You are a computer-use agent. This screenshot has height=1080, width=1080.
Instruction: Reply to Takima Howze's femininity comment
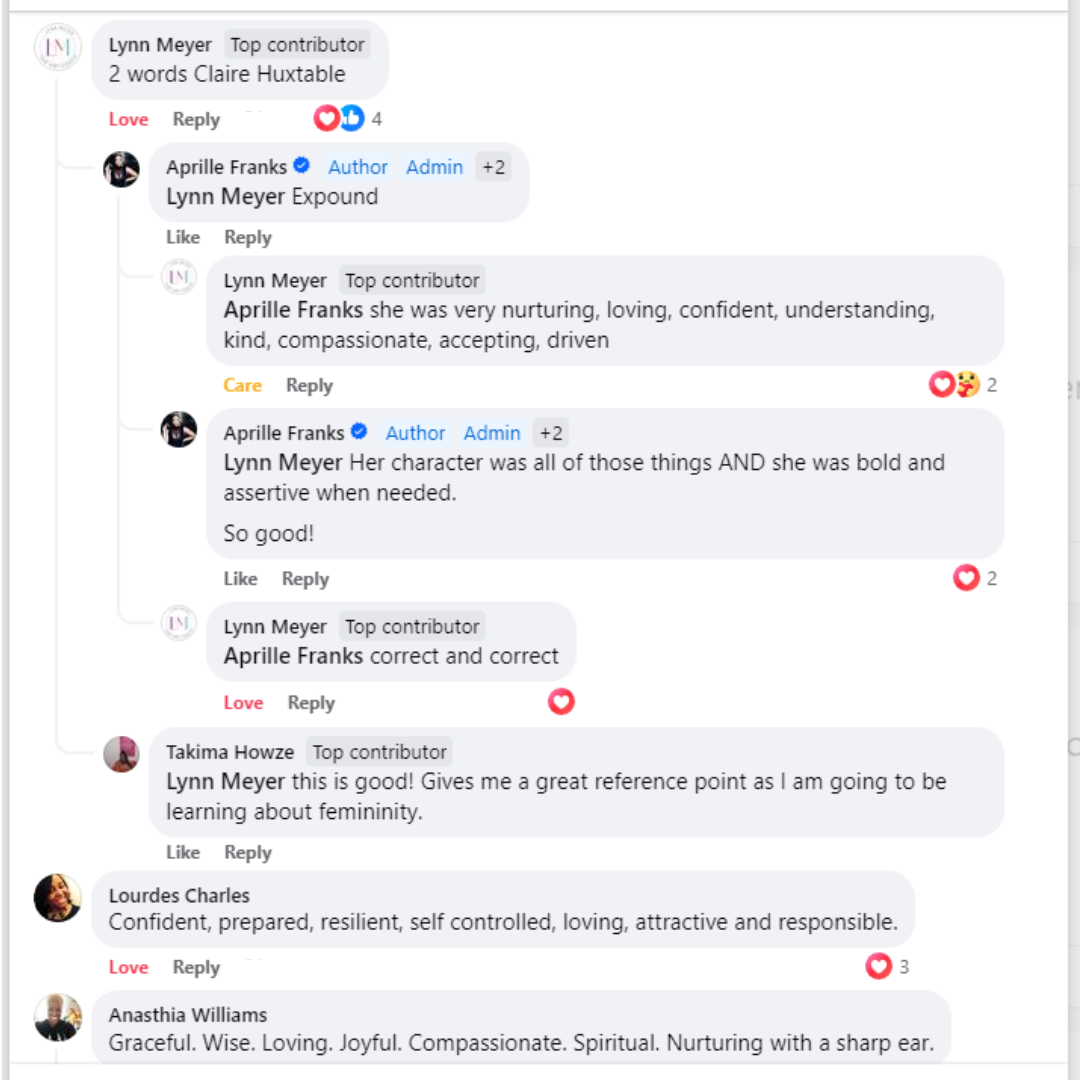[248, 853]
